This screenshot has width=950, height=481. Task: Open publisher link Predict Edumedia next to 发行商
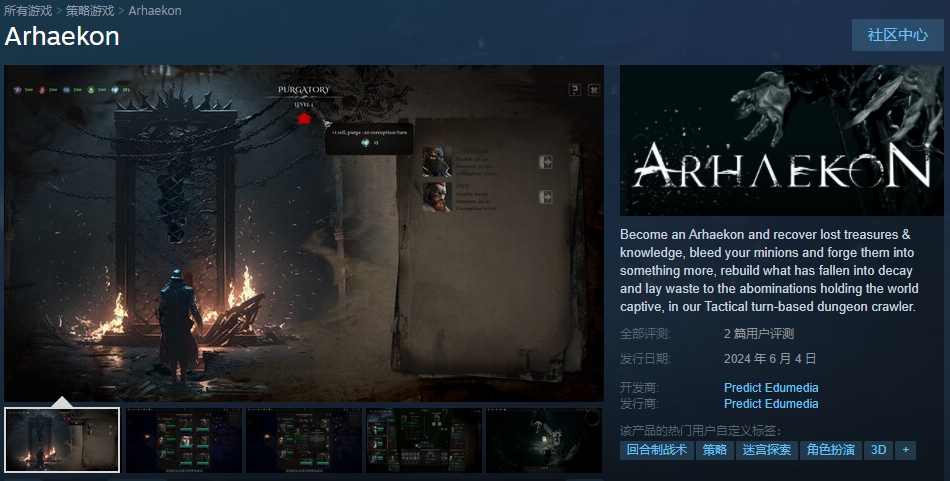pos(771,403)
